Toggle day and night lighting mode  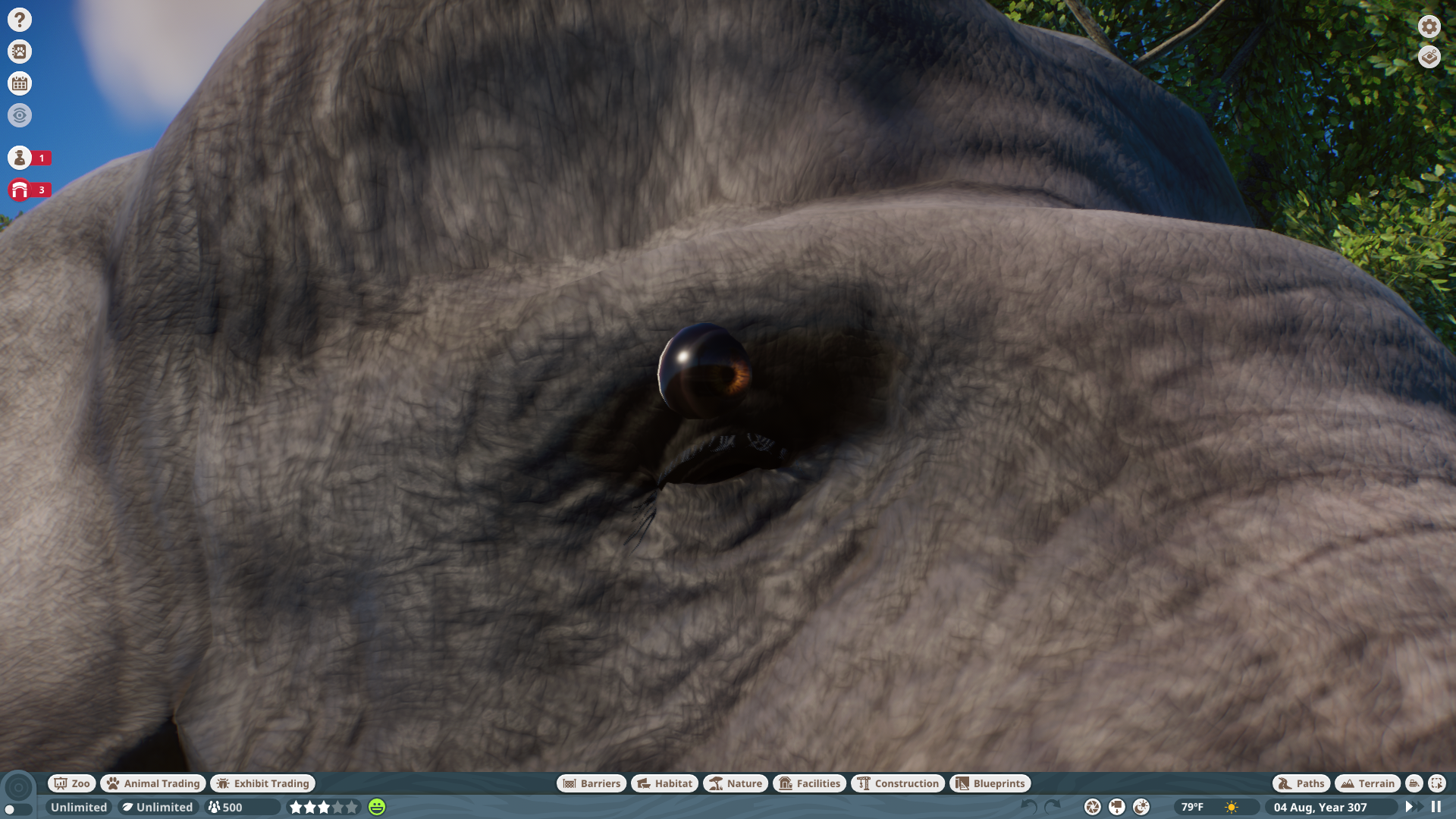[1140, 807]
